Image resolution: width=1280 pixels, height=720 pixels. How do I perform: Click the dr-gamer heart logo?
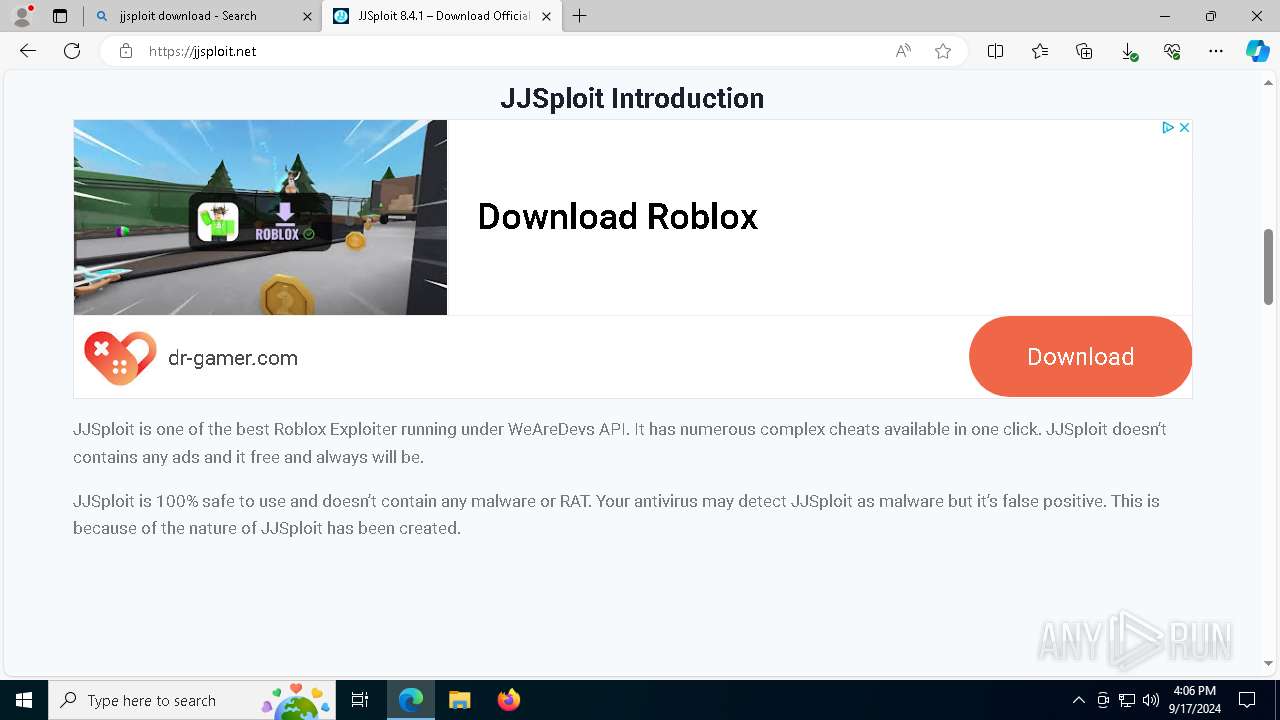pyautogui.click(x=120, y=358)
